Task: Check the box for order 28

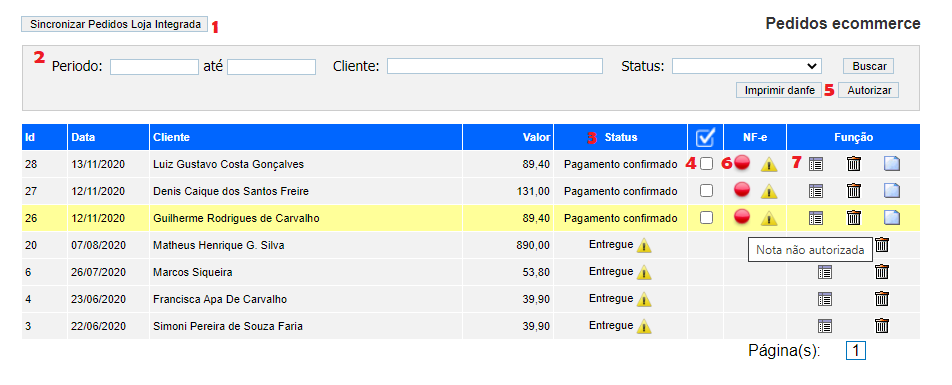Action: pos(706,163)
